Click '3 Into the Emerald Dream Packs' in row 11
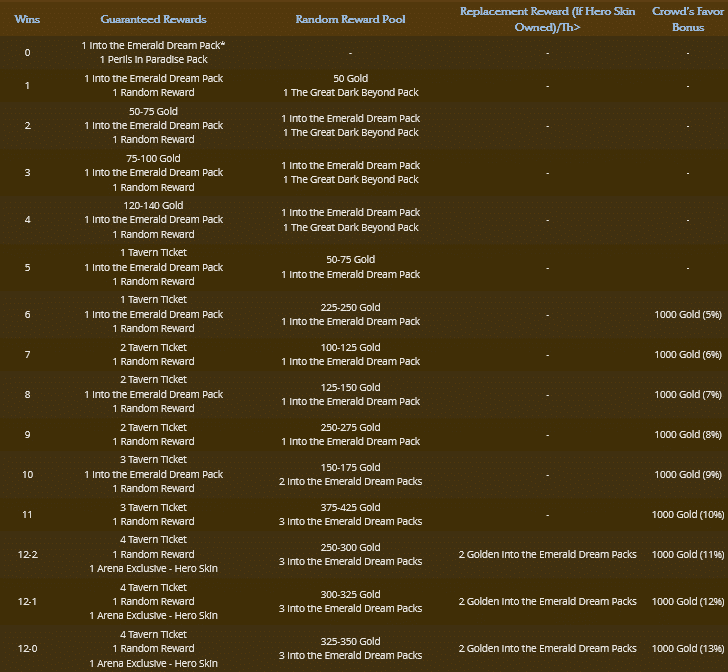The width and height of the screenshot is (728, 672). pyautogui.click(x=351, y=522)
